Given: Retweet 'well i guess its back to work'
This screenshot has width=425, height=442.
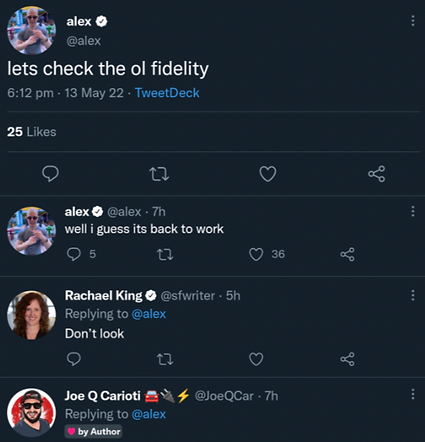Looking at the screenshot, I should tap(165, 255).
